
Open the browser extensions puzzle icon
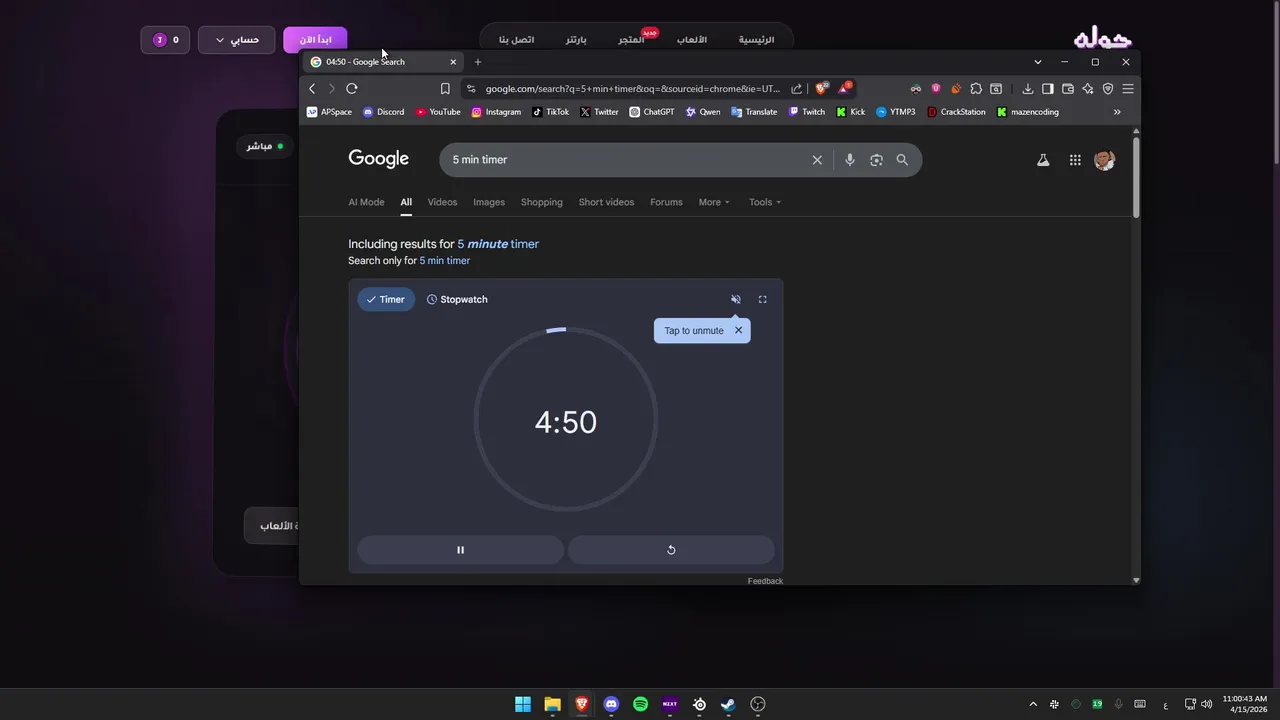pyautogui.click(x=976, y=88)
